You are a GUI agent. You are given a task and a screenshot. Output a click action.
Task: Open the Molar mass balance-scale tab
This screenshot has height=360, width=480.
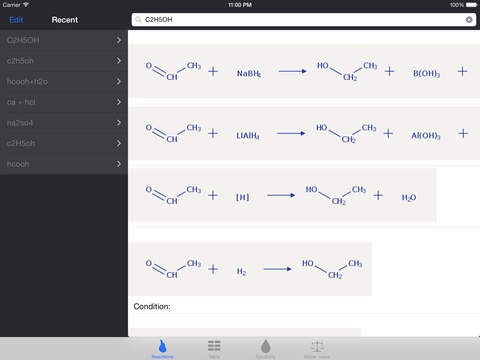317,348
